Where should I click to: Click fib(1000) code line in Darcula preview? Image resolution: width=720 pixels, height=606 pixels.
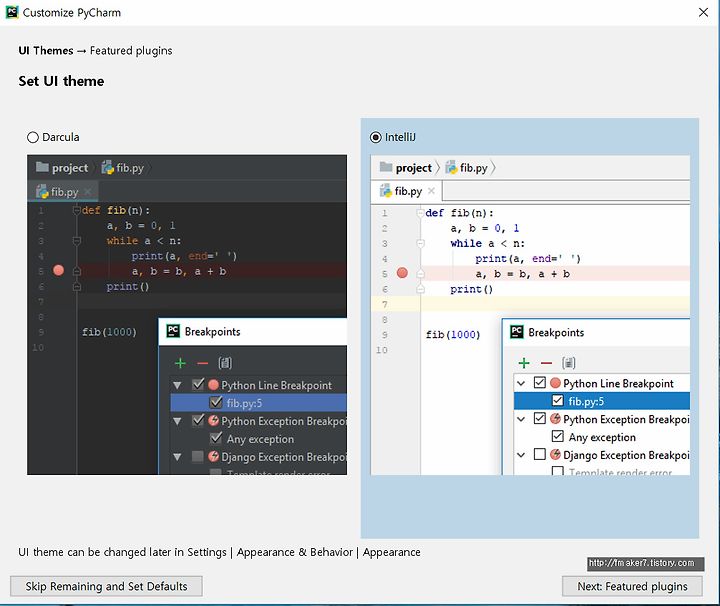(x=109, y=332)
